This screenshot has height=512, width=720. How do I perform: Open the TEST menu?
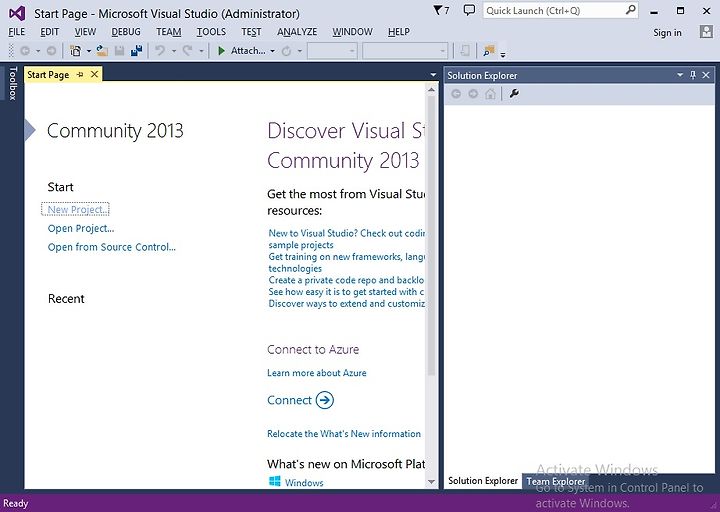pos(251,32)
